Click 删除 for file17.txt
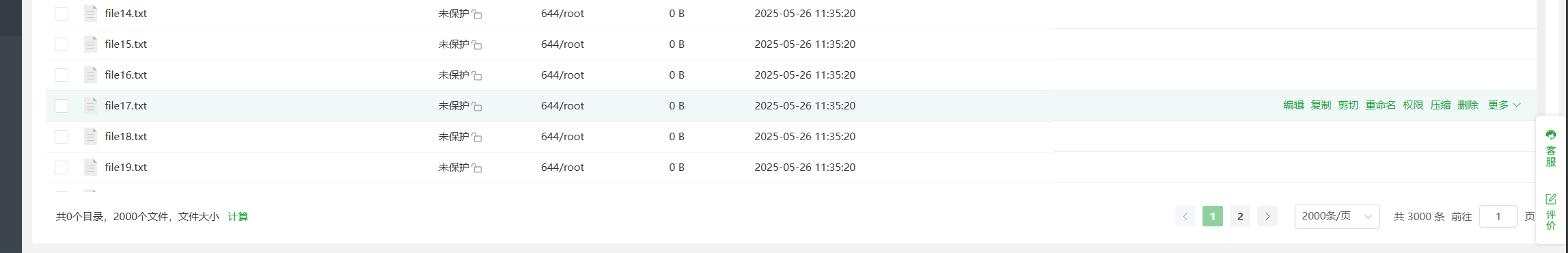1568x253 pixels. point(1468,105)
